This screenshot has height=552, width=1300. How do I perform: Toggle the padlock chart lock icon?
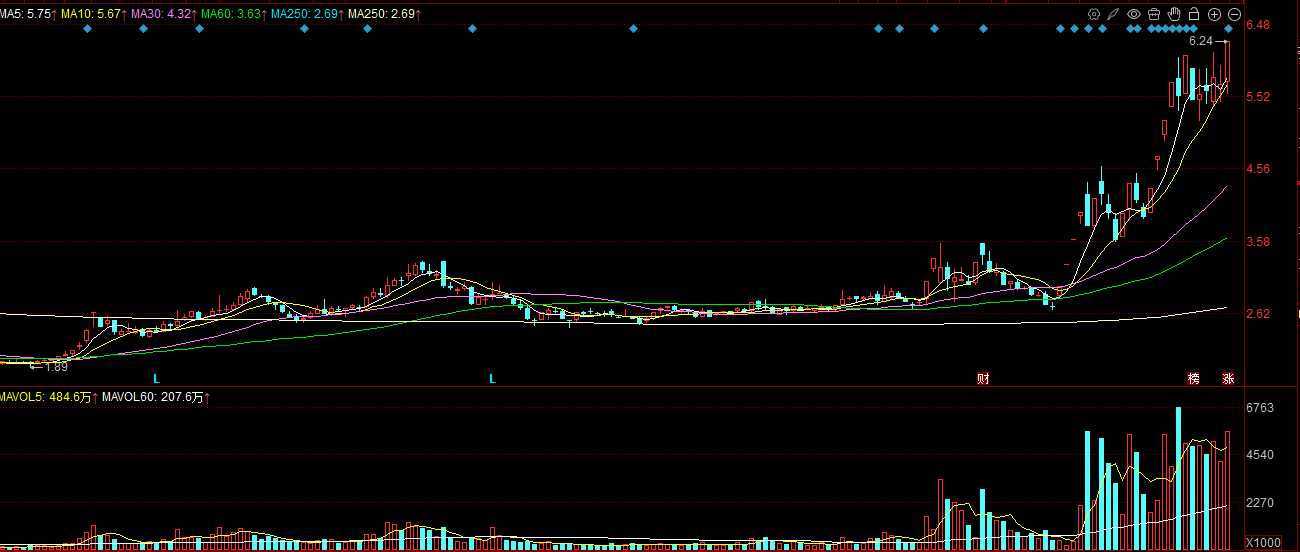click(x=1194, y=14)
